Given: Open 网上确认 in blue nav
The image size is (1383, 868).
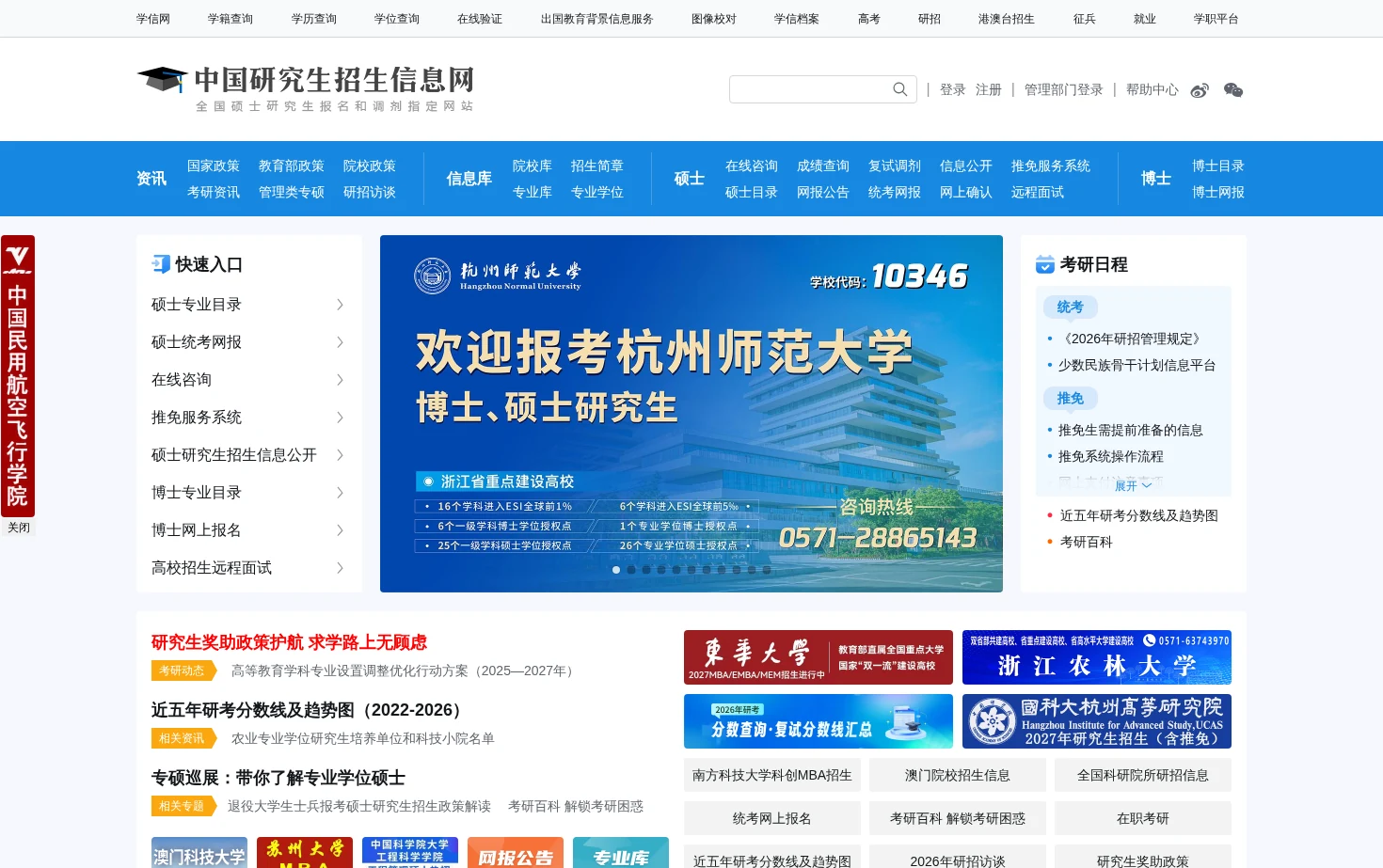Looking at the screenshot, I should click(966, 192).
